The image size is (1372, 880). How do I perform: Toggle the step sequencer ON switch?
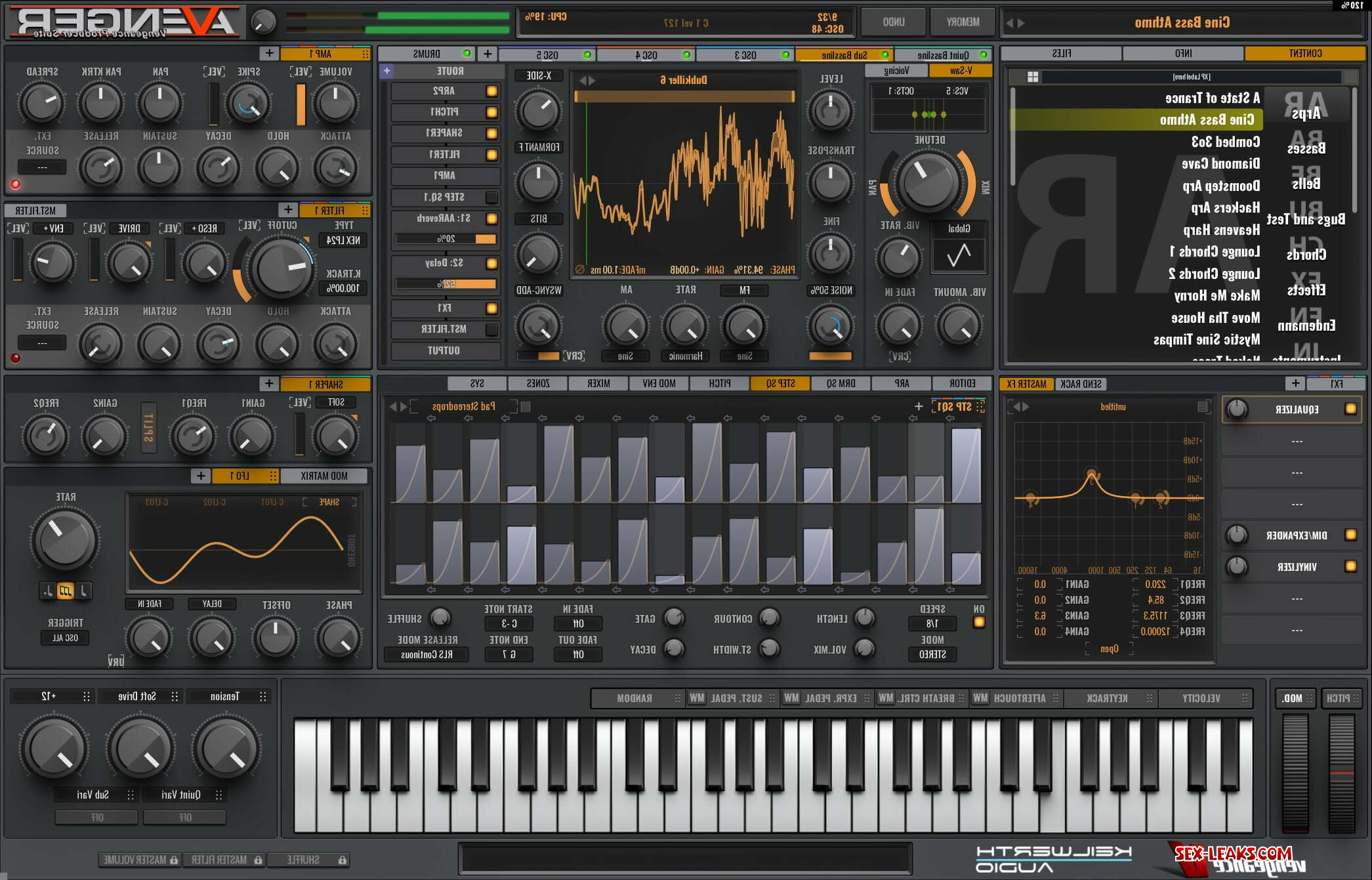[x=979, y=622]
